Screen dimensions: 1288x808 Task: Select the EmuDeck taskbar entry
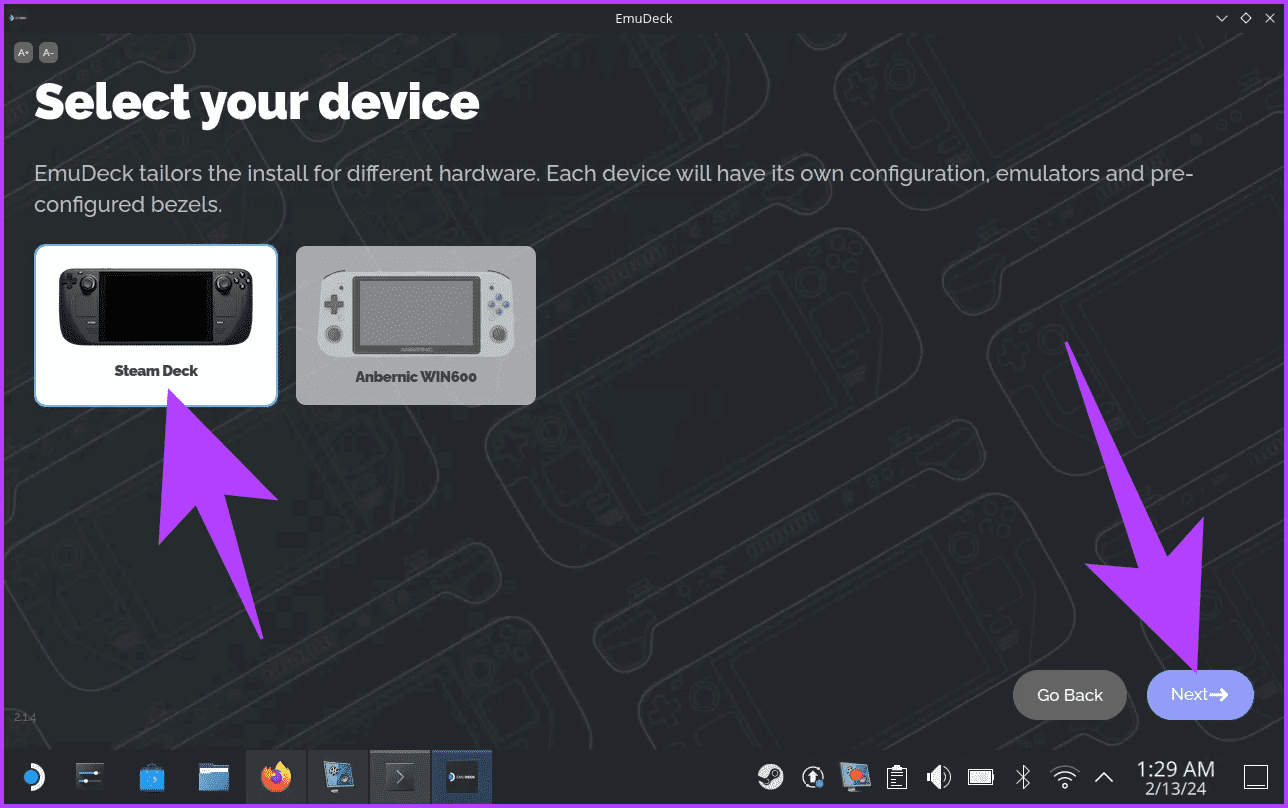(x=462, y=777)
